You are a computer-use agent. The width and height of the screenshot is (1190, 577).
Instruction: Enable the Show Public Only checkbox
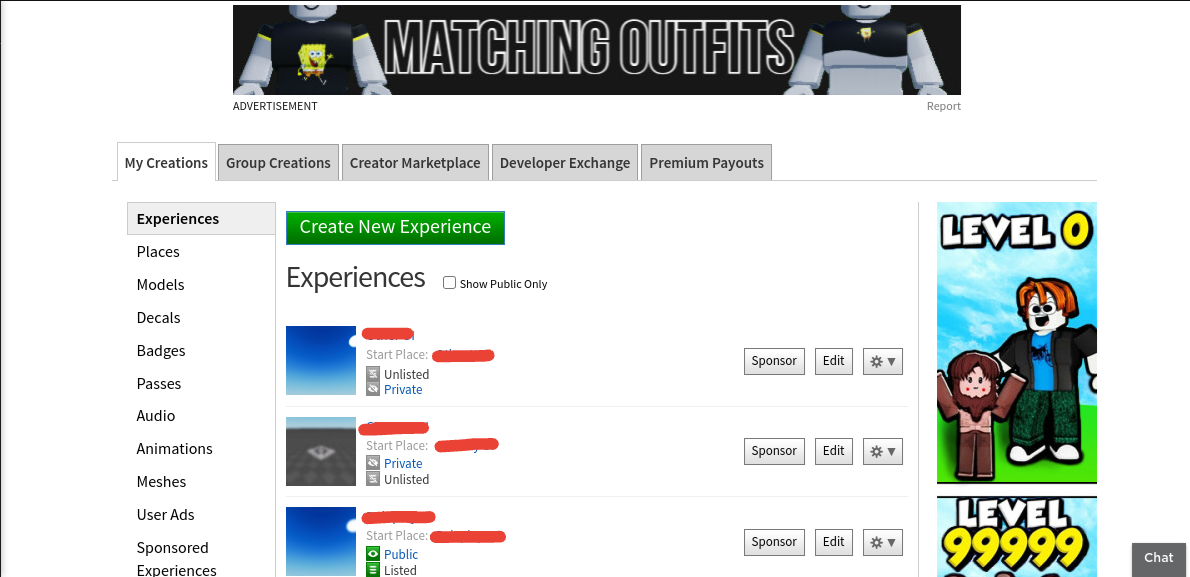(449, 283)
